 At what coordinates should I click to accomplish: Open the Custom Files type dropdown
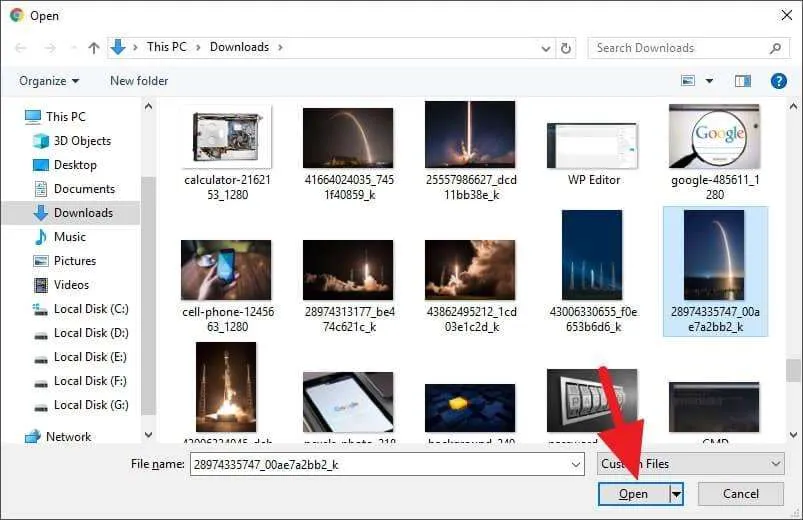point(690,464)
